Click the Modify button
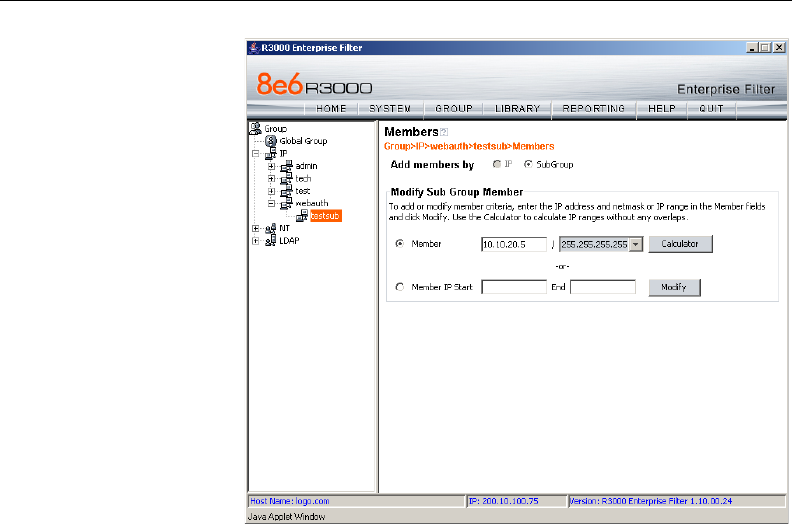 point(674,287)
